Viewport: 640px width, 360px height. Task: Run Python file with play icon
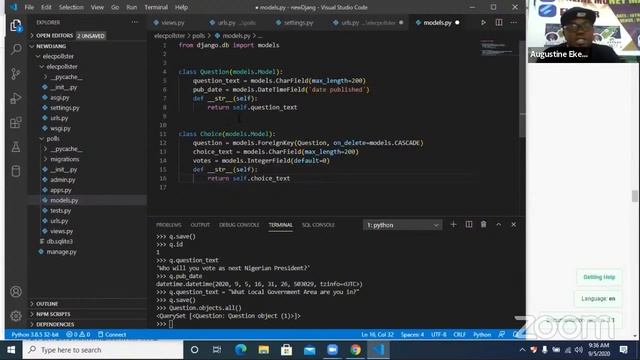pyautogui.click(x=483, y=22)
